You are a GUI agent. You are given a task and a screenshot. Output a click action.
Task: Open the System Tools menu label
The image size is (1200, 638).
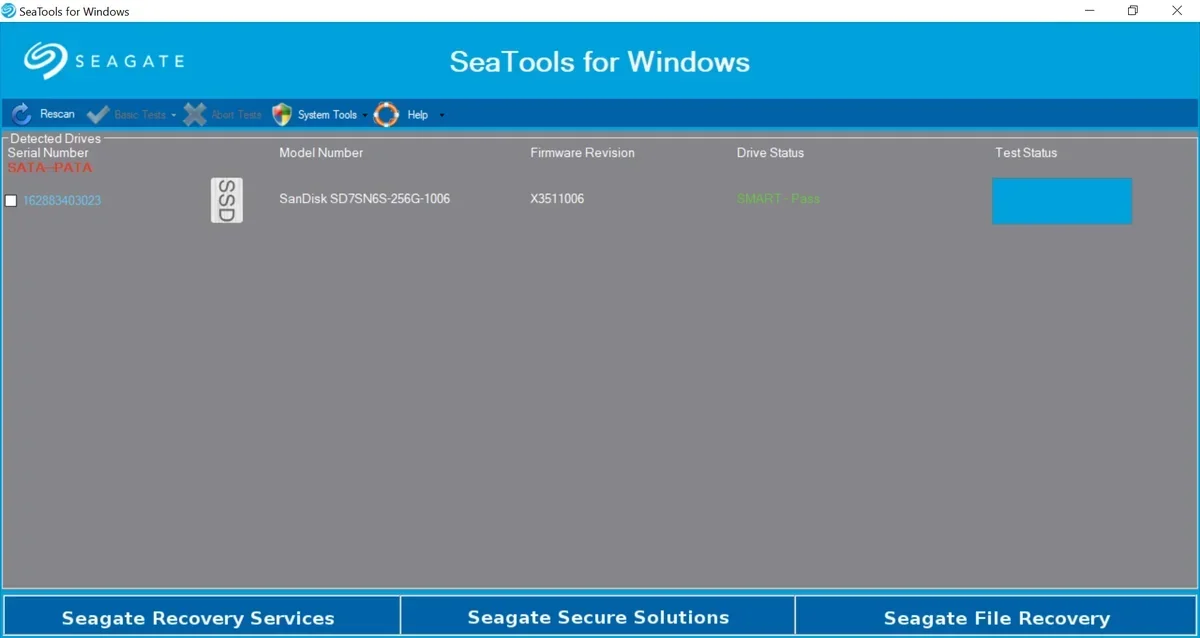click(x=327, y=115)
